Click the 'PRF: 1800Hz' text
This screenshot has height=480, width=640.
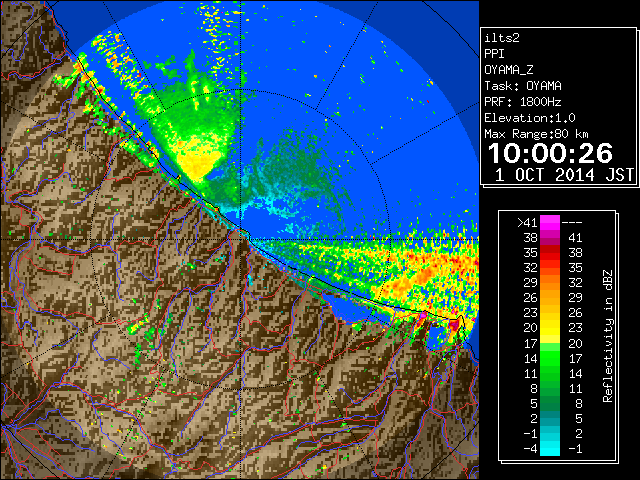523,102
